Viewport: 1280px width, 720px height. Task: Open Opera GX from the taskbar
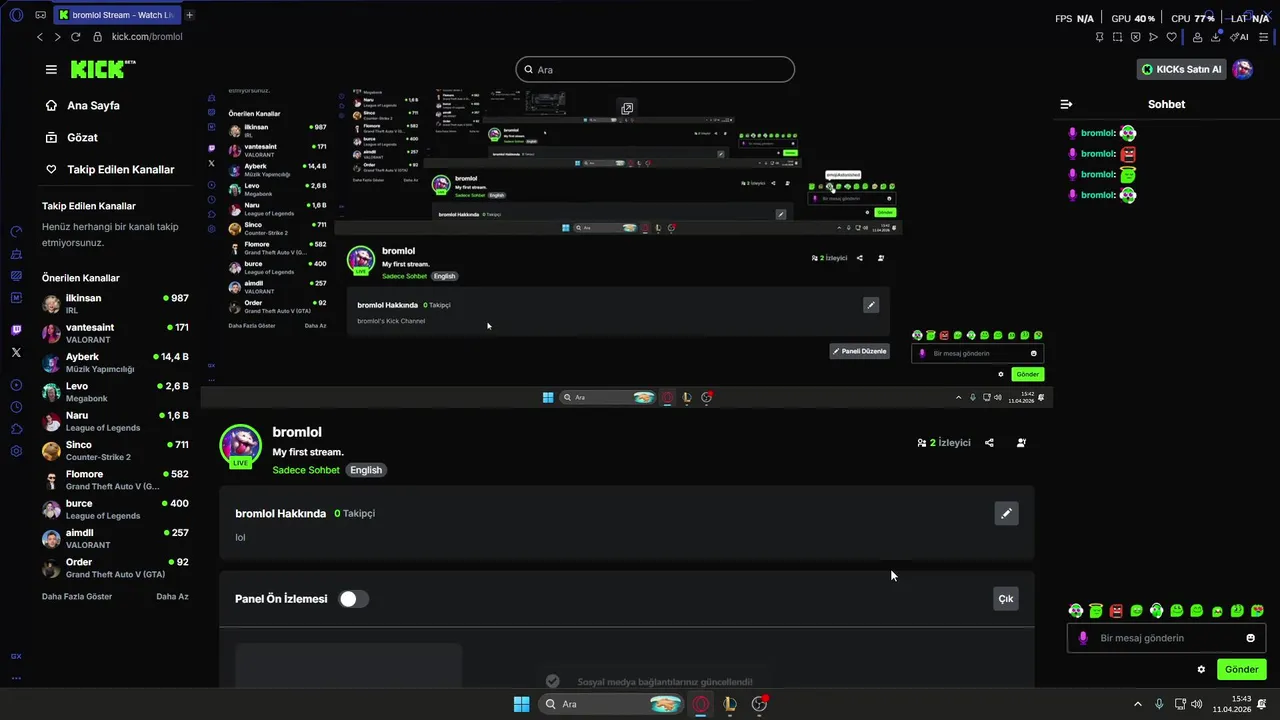pos(701,704)
